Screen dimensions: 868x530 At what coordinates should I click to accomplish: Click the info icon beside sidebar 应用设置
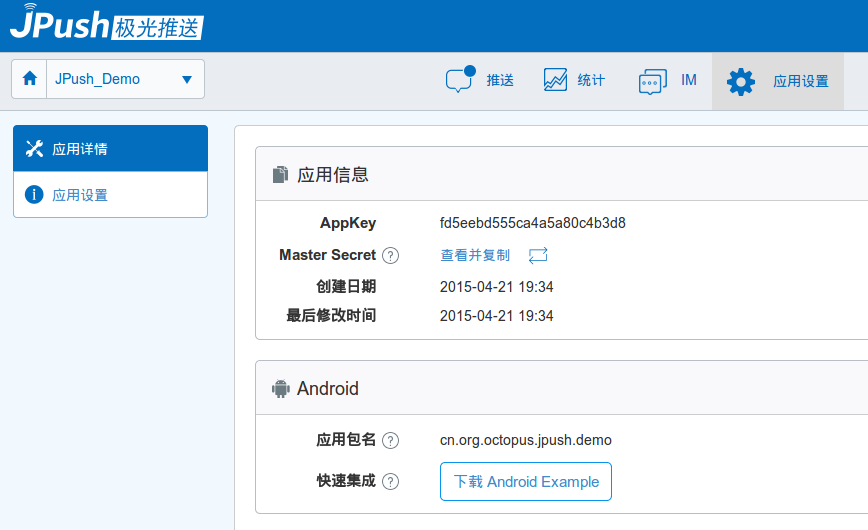point(34,194)
